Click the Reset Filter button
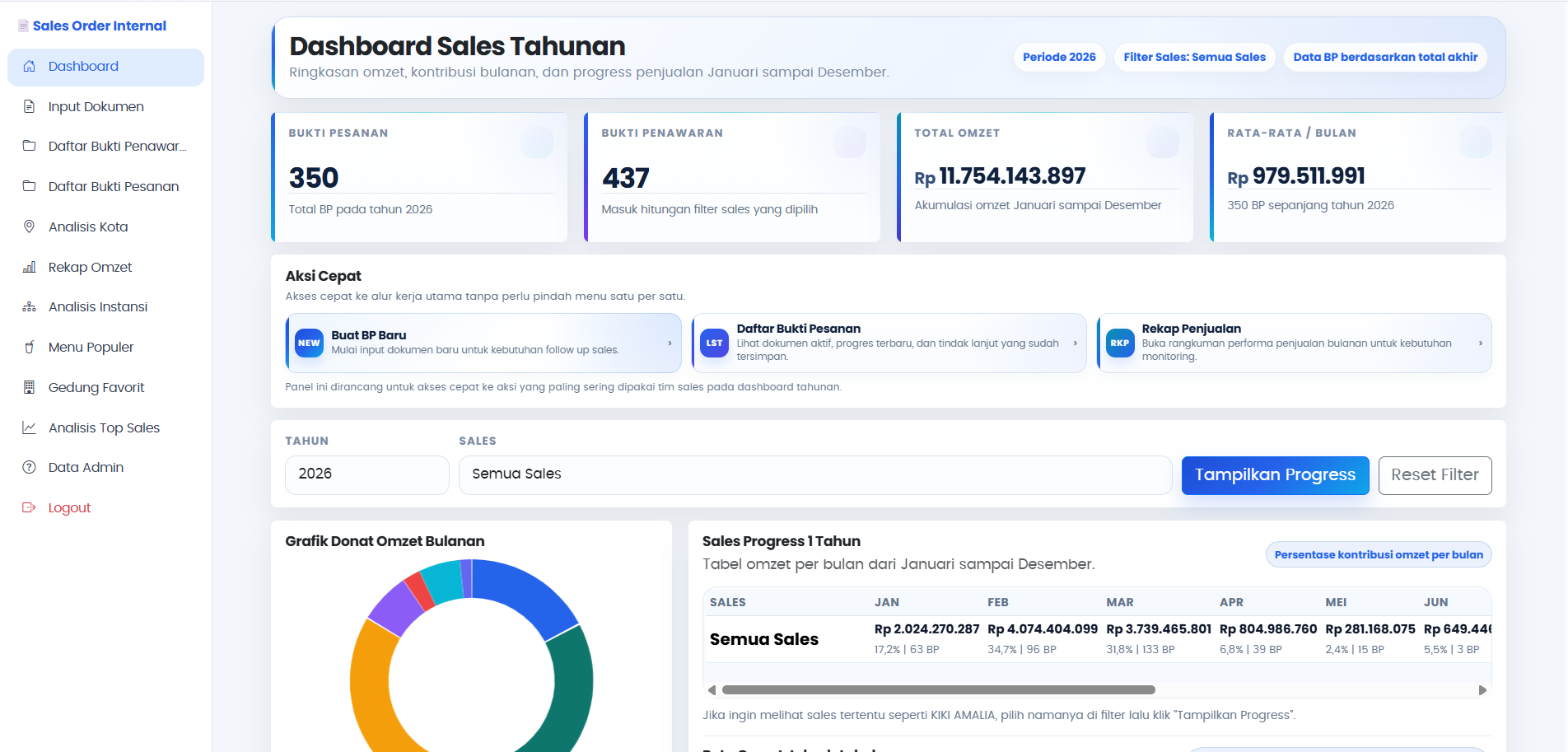This screenshot has height=752, width=1568. pos(1435,475)
